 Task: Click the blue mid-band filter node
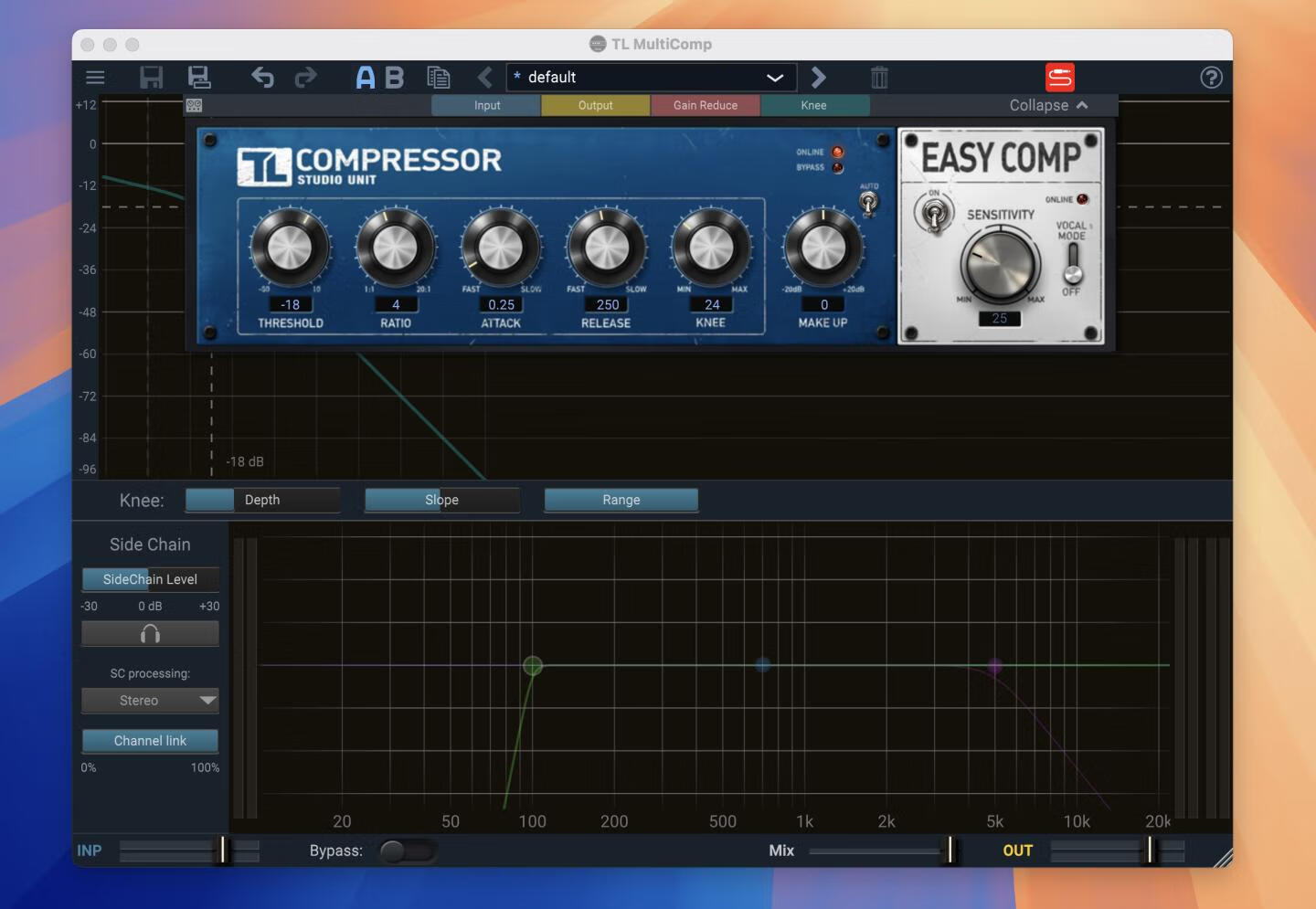click(763, 666)
